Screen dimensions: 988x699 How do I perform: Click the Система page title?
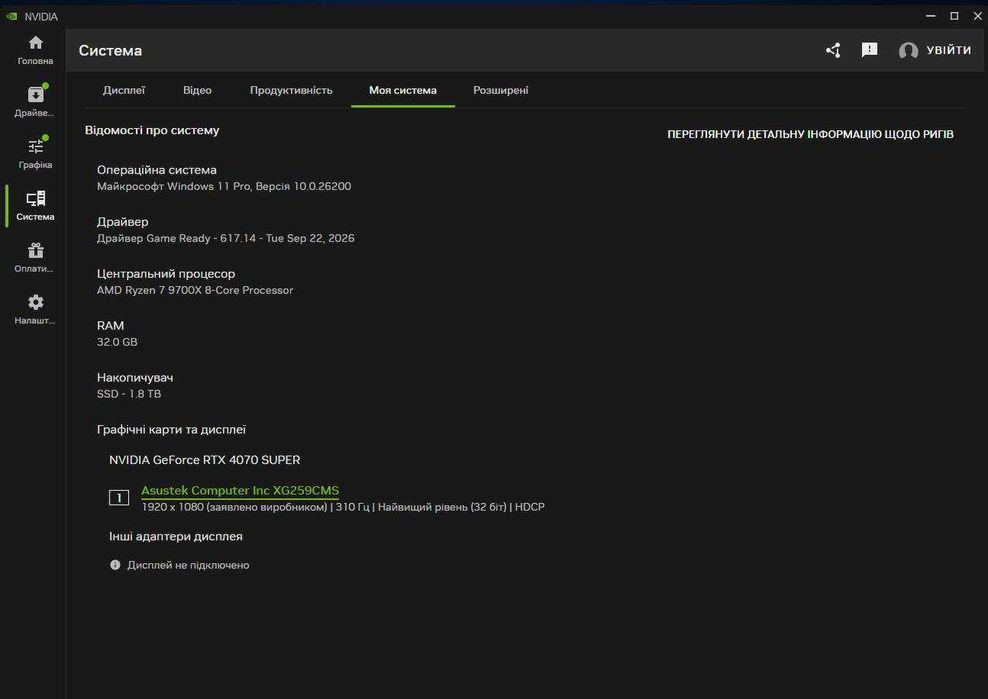(110, 50)
